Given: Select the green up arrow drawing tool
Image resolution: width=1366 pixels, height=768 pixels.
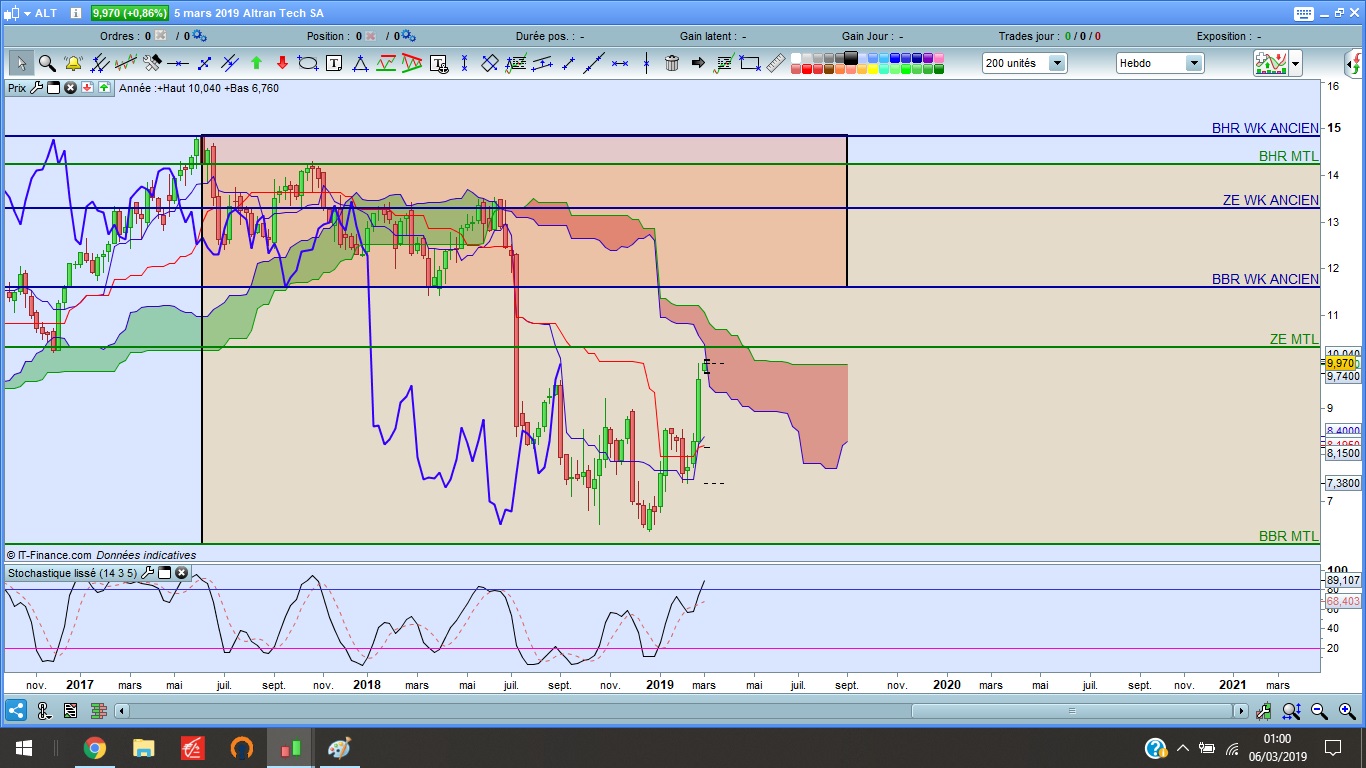Looking at the screenshot, I should 256,63.
